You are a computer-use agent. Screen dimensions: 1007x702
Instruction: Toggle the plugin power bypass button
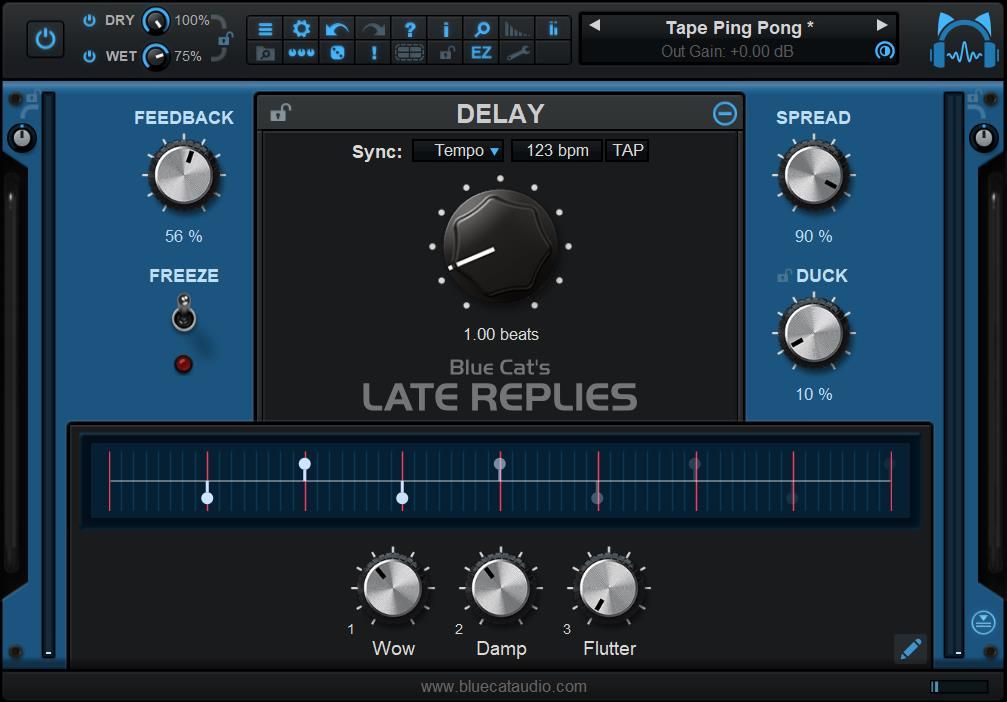click(x=45, y=39)
